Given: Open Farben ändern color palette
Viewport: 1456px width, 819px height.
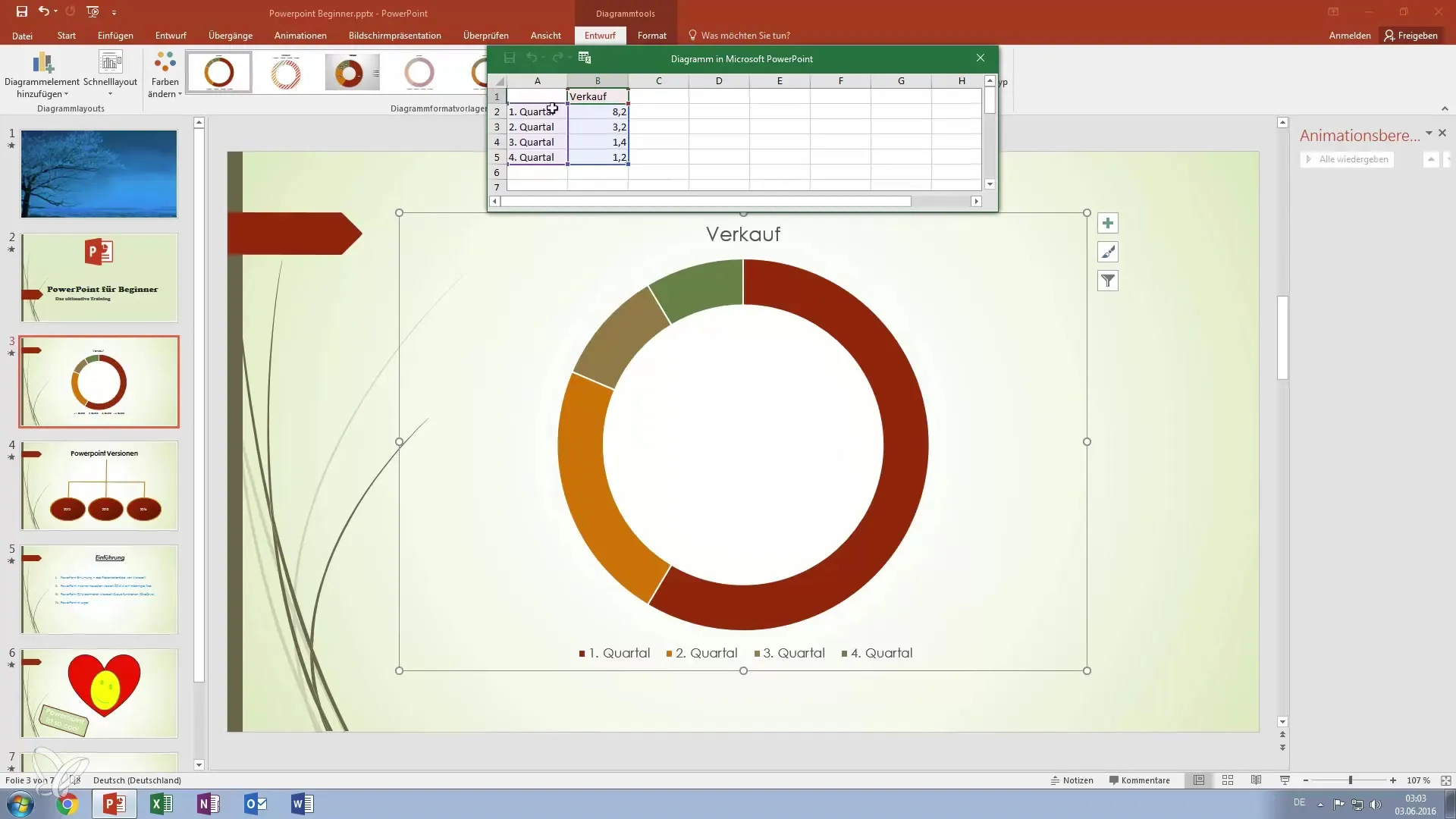Looking at the screenshot, I should [x=165, y=75].
